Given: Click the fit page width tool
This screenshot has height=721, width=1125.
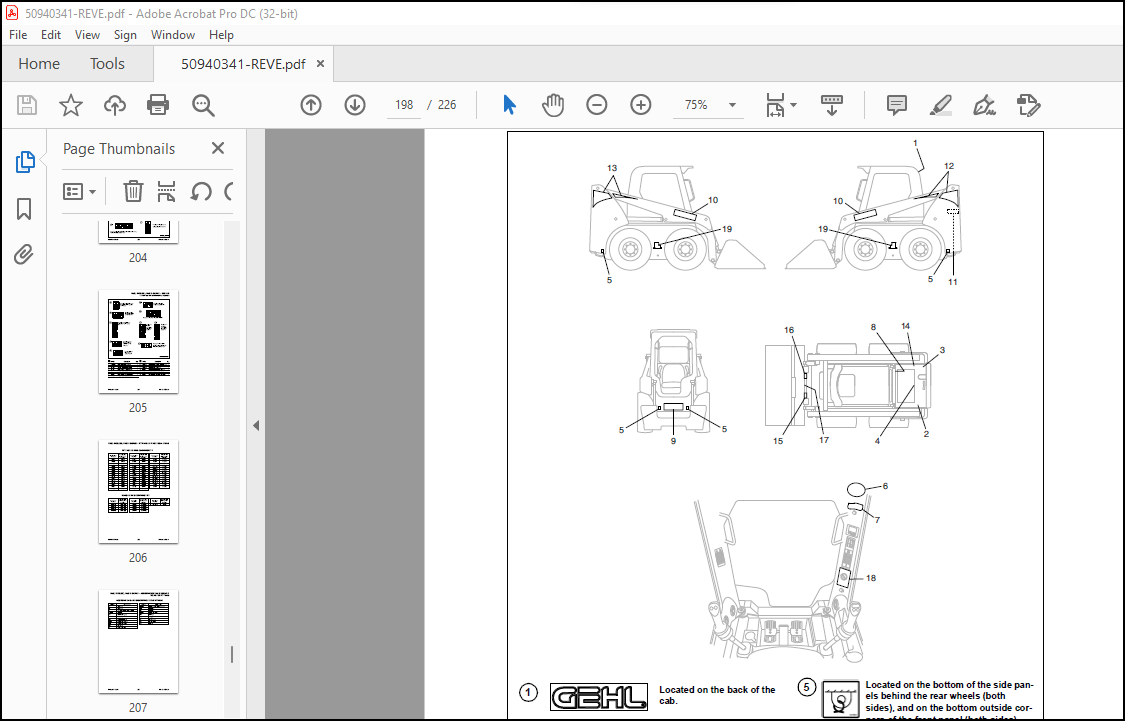Looking at the screenshot, I should pos(775,105).
